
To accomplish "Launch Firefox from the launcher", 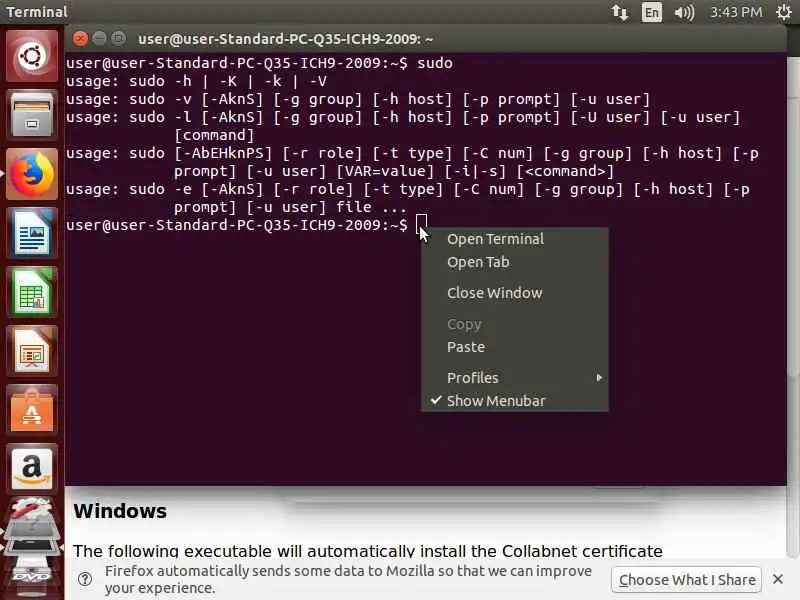I will pyautogui.click(x=32, y=174).
